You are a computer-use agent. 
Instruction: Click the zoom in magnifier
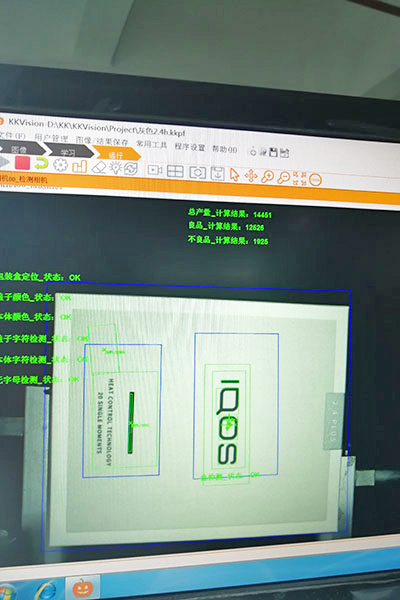(268, 177)
